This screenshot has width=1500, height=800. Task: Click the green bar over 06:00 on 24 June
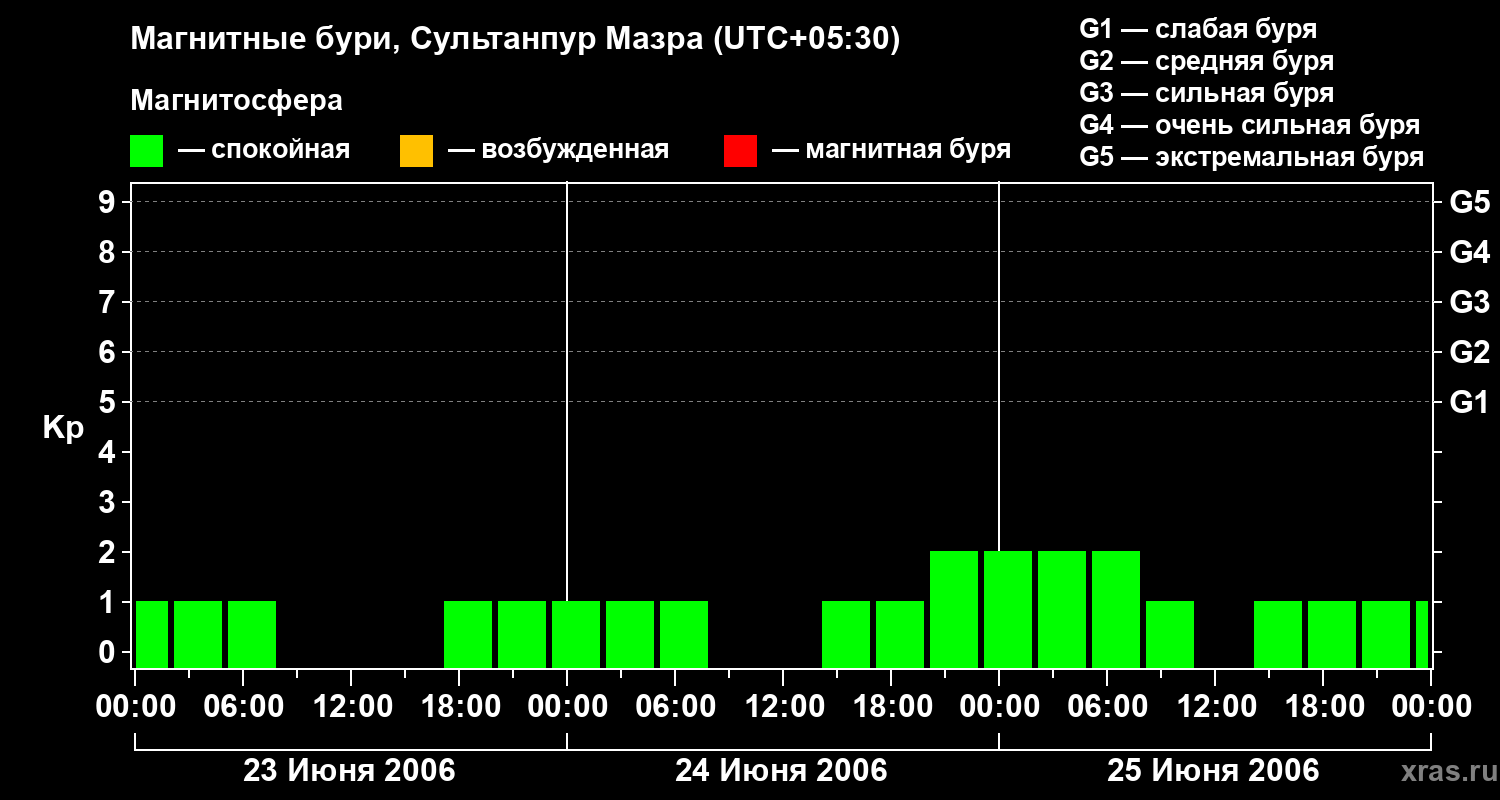[684, 634]
